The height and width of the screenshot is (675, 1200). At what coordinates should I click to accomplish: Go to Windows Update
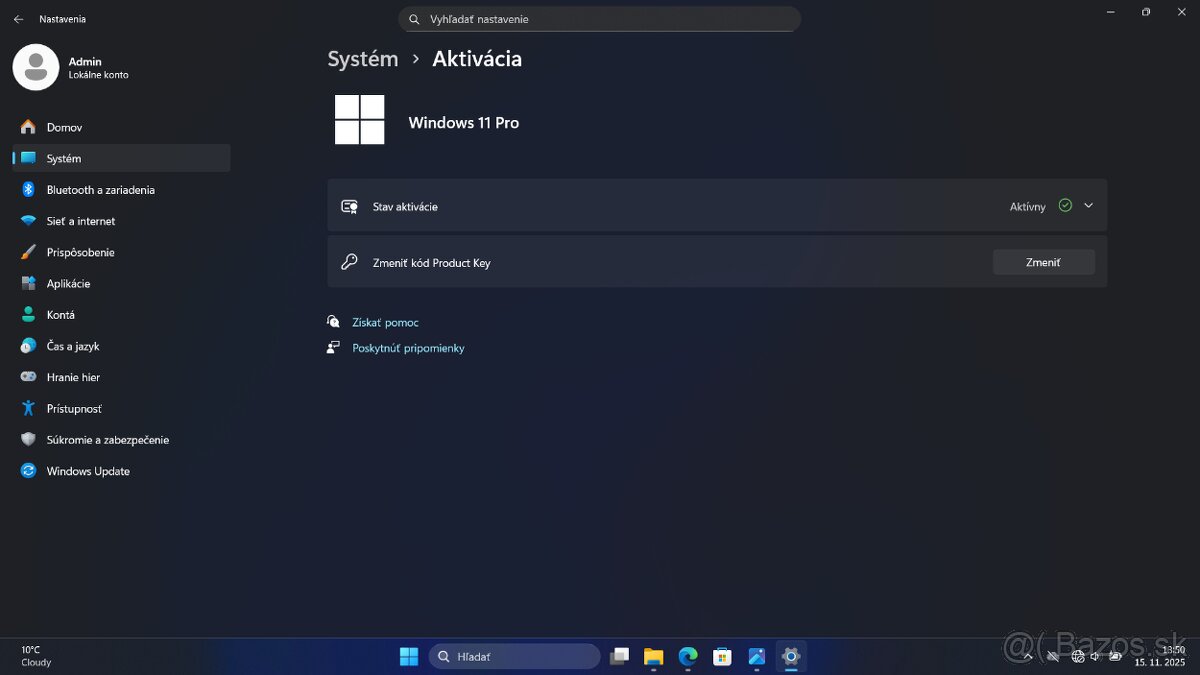(x=88, y=471)
